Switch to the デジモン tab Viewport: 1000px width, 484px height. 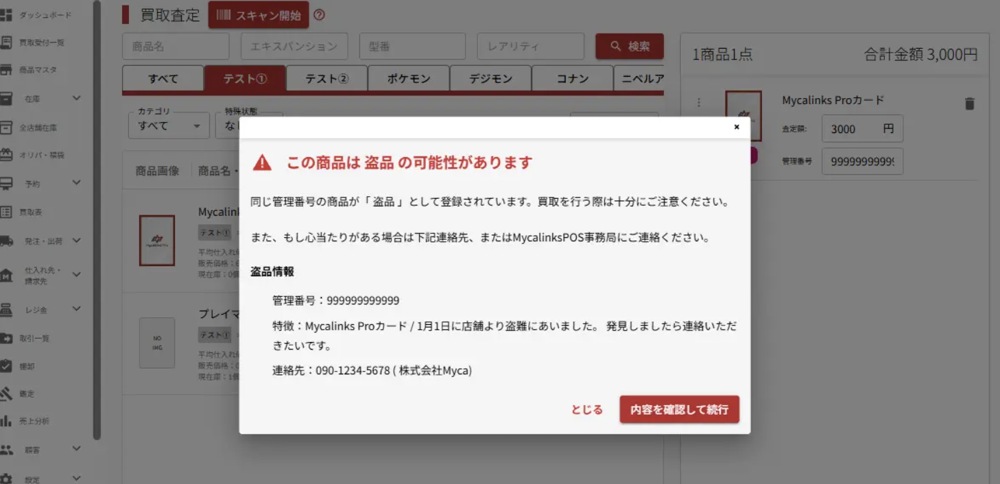pyautogui.click(x=490, y=79)
